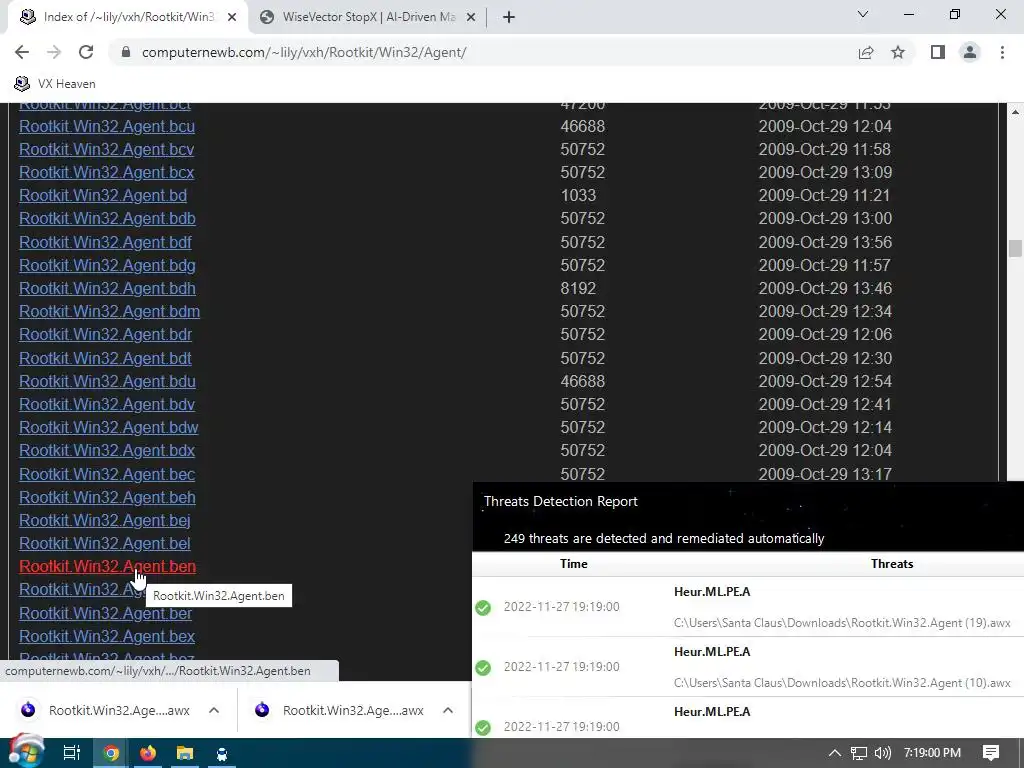
Task: Click Threats Detection Report title
Action: click(560, 502)
